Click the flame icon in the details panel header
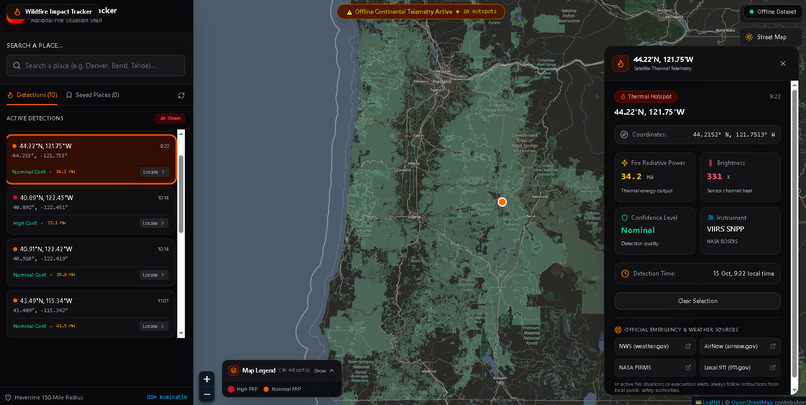This screenshot has height=405, width=806. (x=620, y=64)
